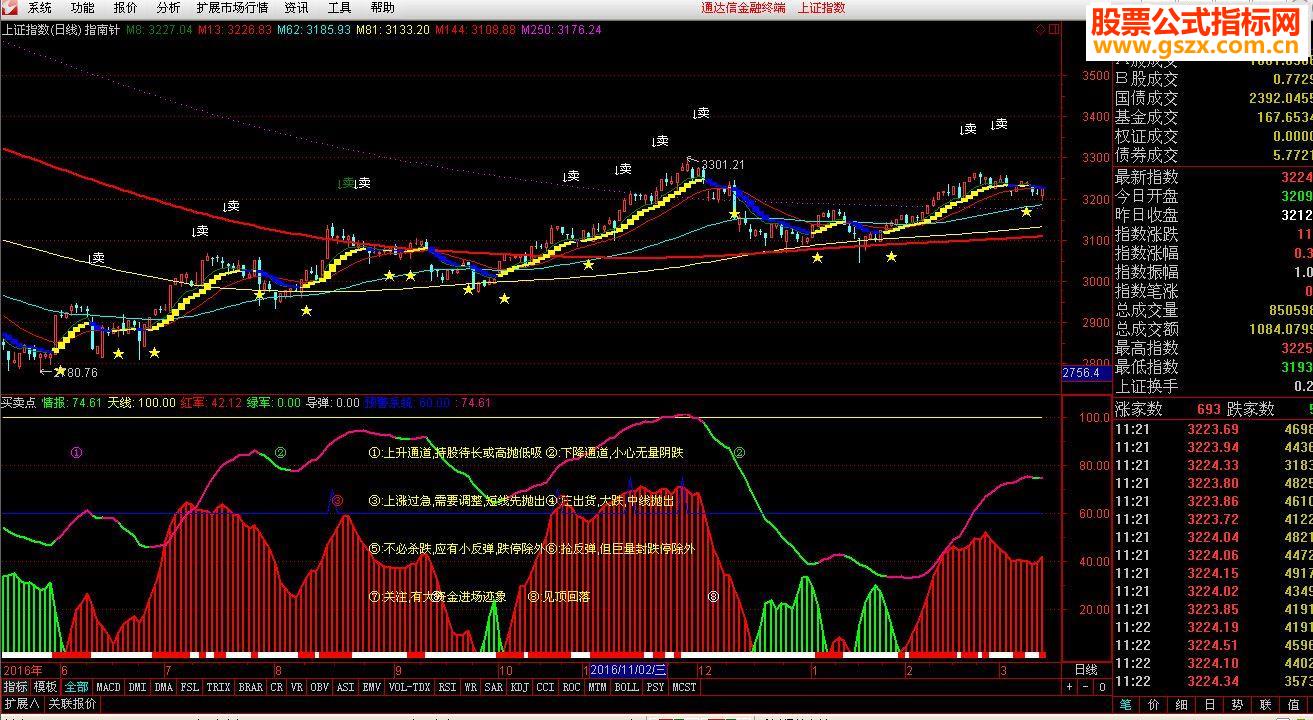
Task: Open the 帮助 menu
Action: 383,7
